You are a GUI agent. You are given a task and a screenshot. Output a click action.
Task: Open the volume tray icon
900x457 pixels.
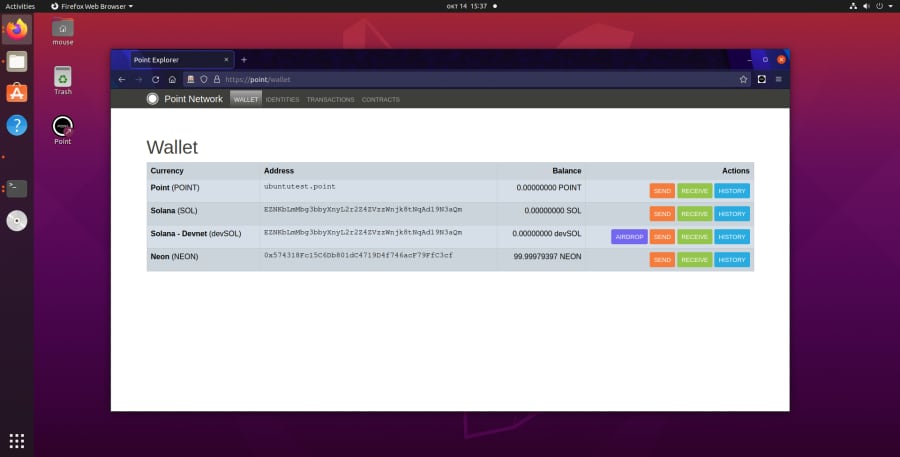point(866,6)
